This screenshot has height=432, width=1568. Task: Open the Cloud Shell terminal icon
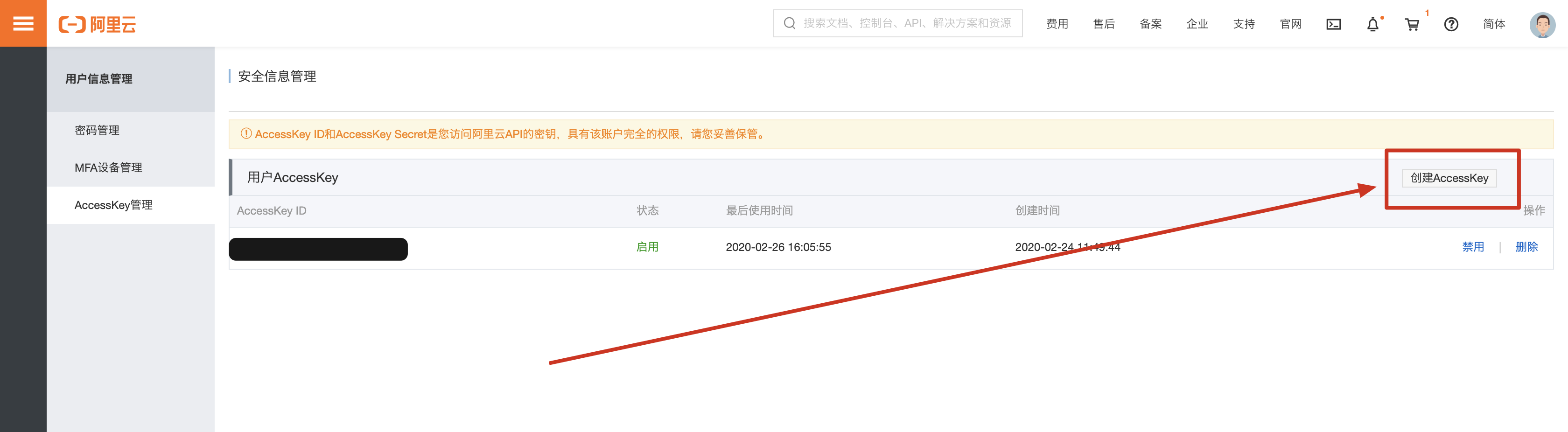1333,24
